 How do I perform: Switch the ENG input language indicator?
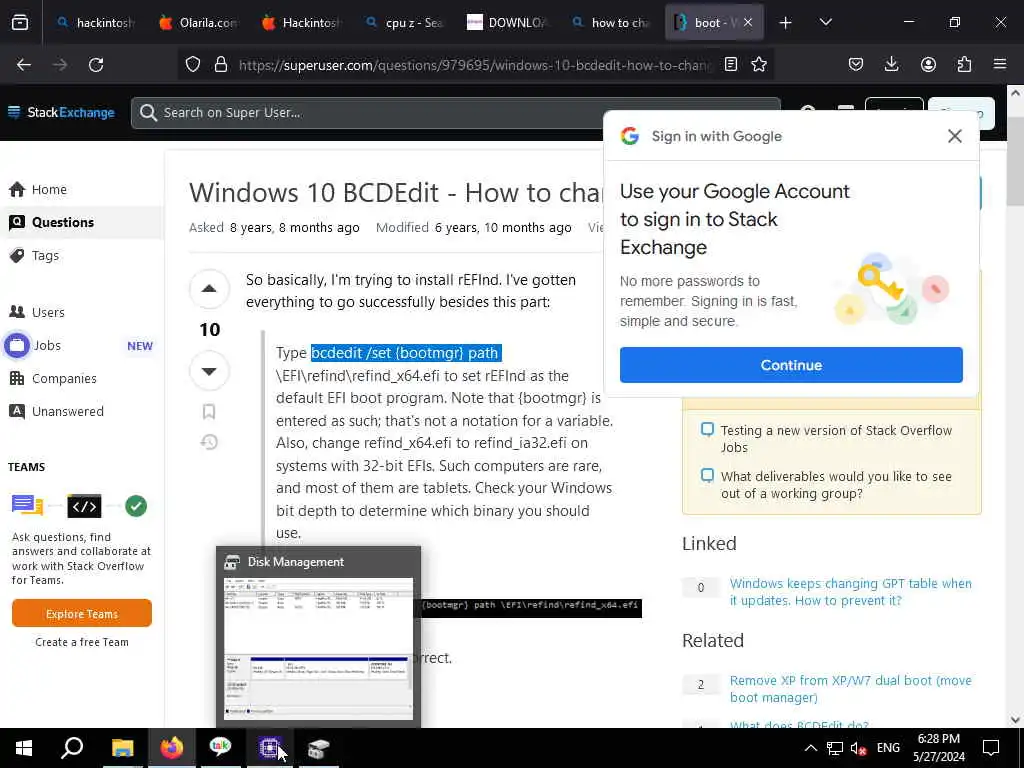888,748
